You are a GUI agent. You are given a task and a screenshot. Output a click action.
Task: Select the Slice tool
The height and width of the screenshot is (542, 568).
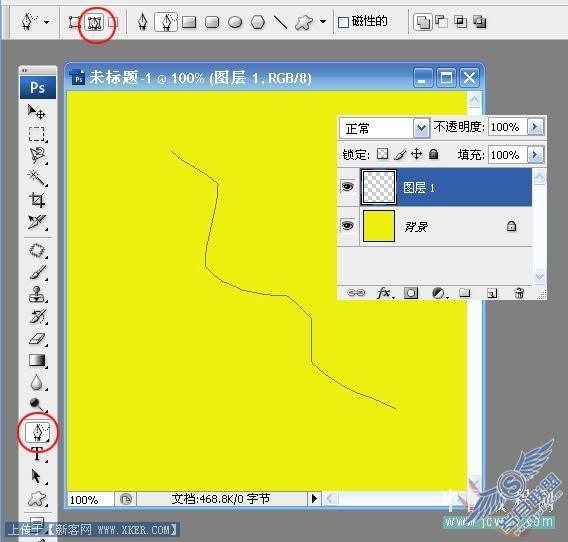37,221
